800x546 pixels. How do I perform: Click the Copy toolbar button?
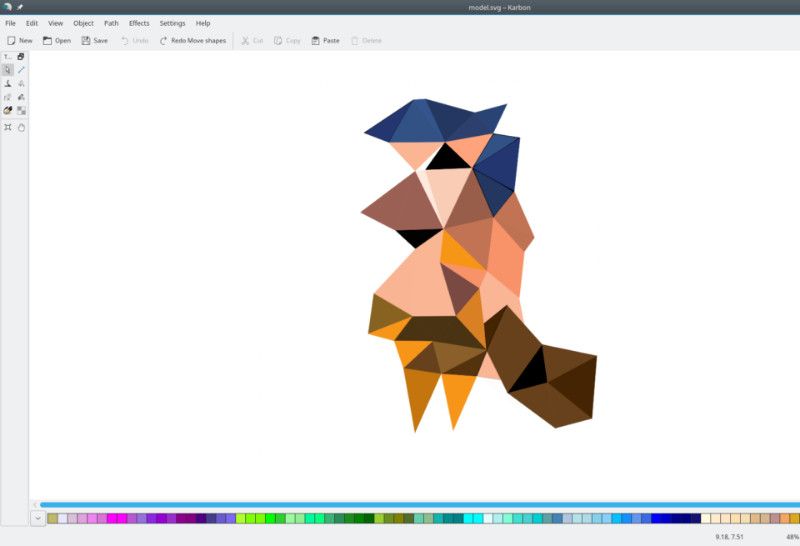287,40
